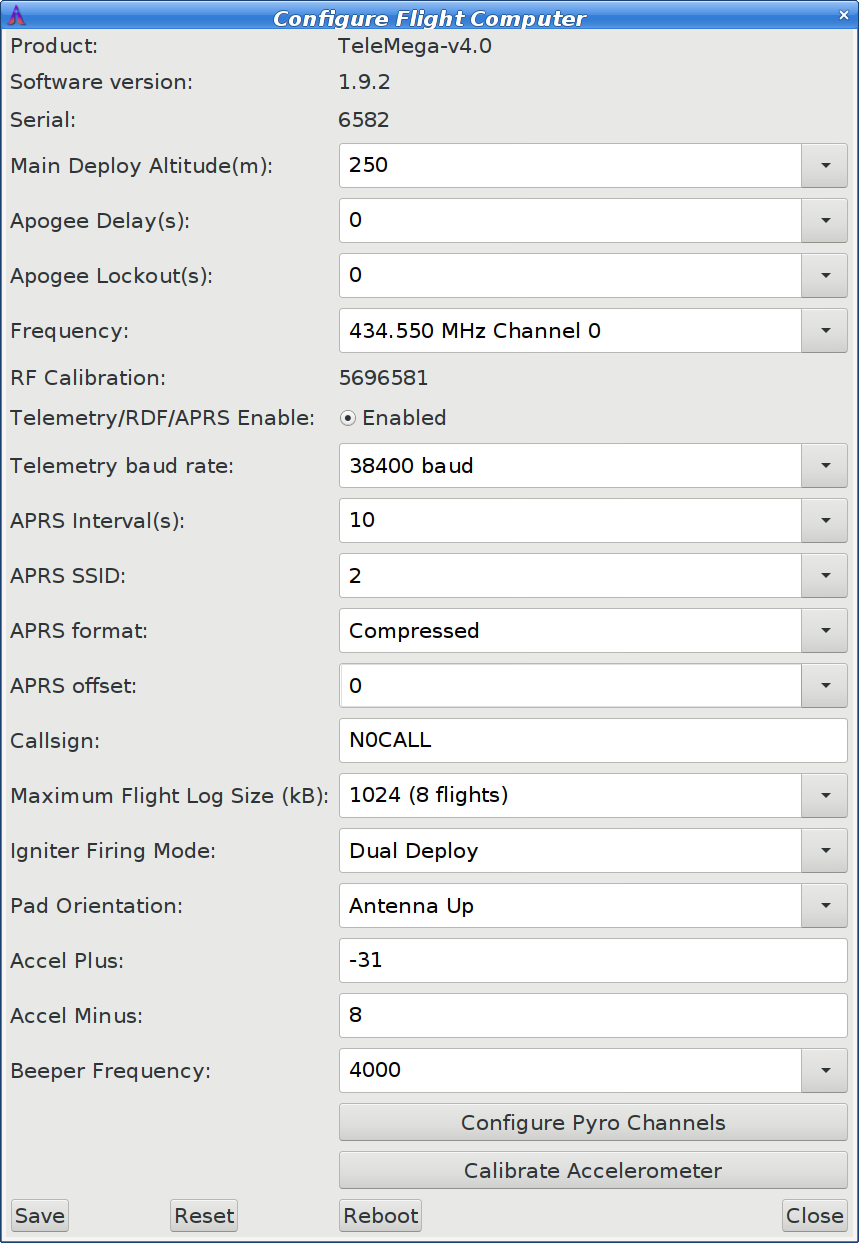Open the Apogee Lockout dropdown arrow
The image size is (859, 1243).
click(x=824, y=275)
